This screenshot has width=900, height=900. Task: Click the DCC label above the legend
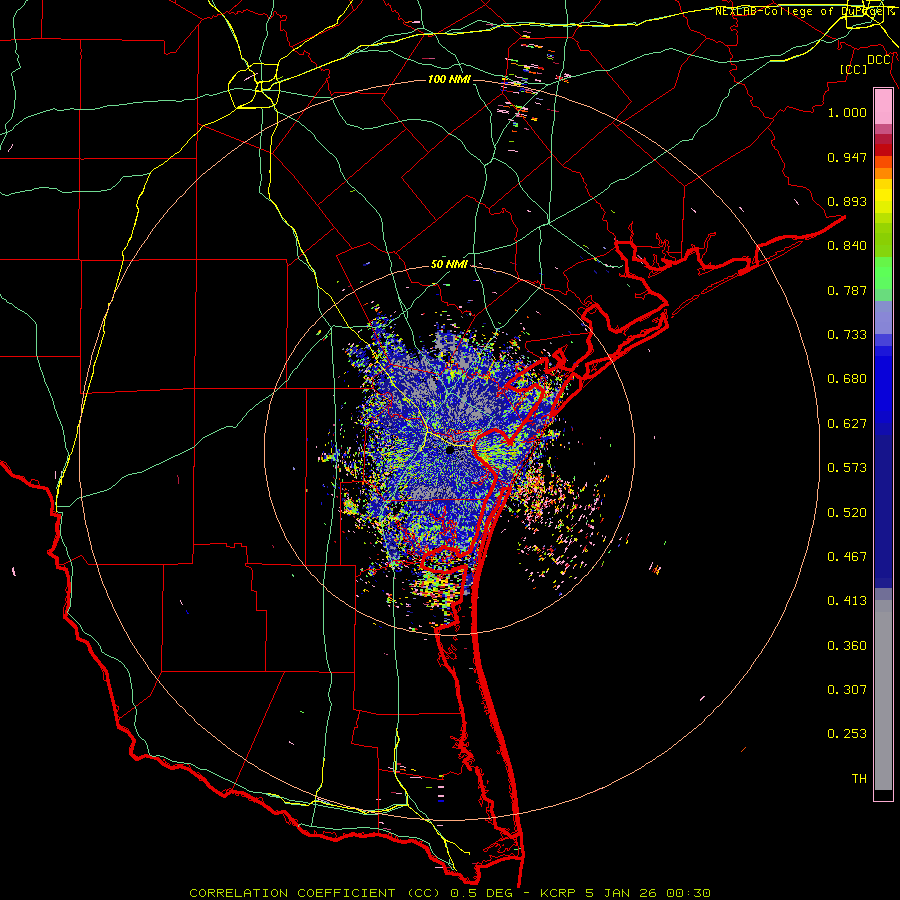tap(879, 60)
